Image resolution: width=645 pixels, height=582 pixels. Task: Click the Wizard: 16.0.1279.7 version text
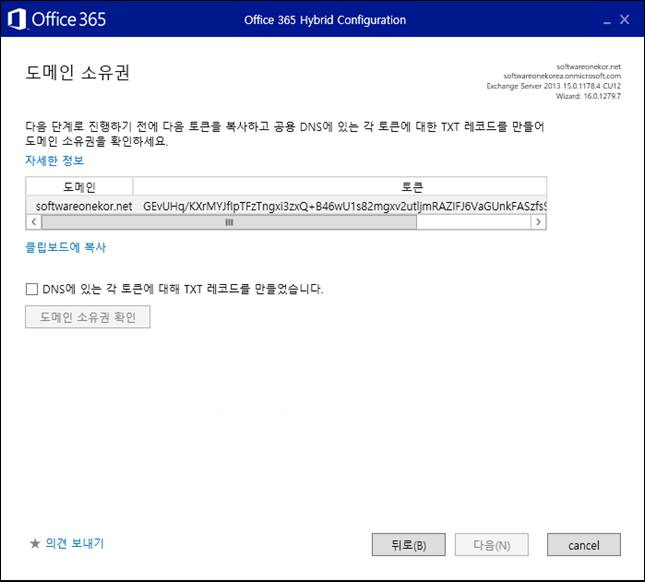(588, 96)
